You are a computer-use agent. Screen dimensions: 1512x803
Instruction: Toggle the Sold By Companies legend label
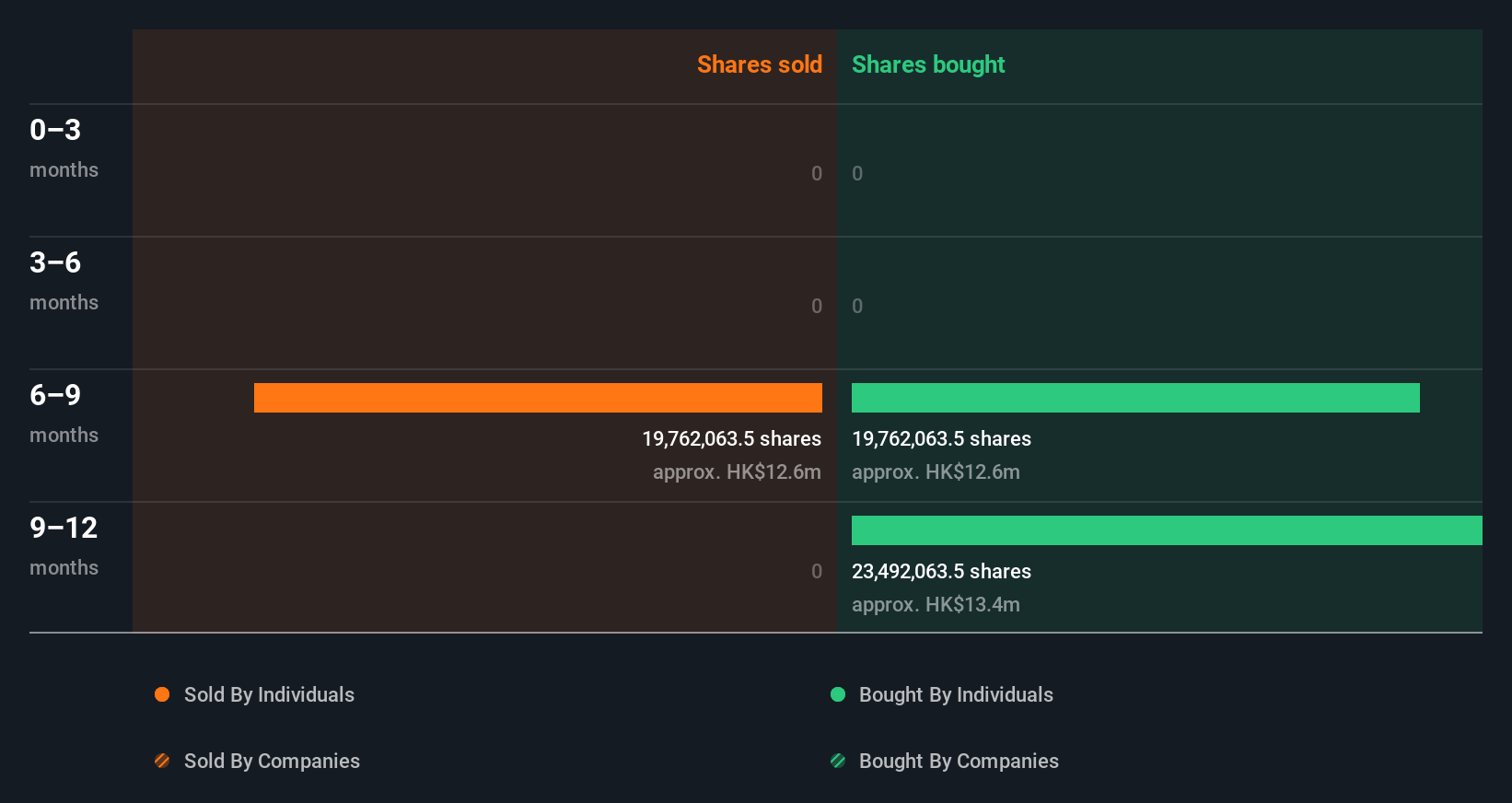(272, 761)
